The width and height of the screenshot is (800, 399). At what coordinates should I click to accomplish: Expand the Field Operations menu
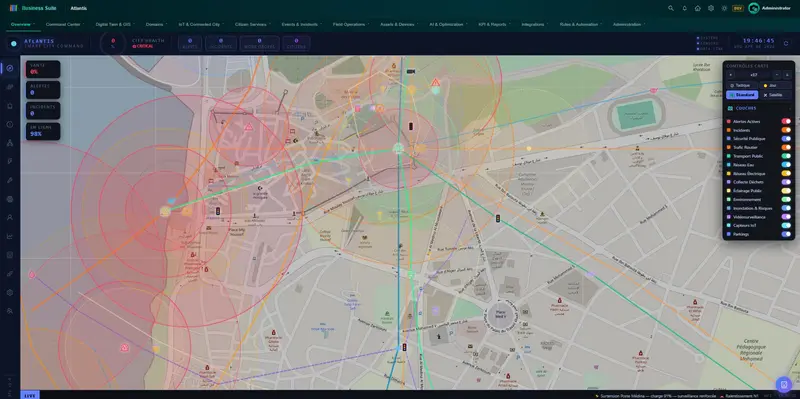pos(351,24)
